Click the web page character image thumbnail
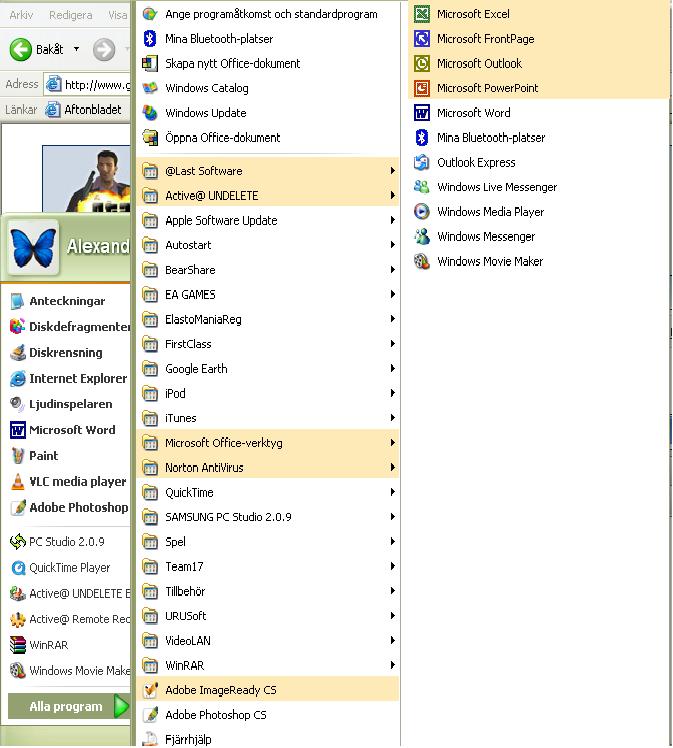 coord(86,178)
